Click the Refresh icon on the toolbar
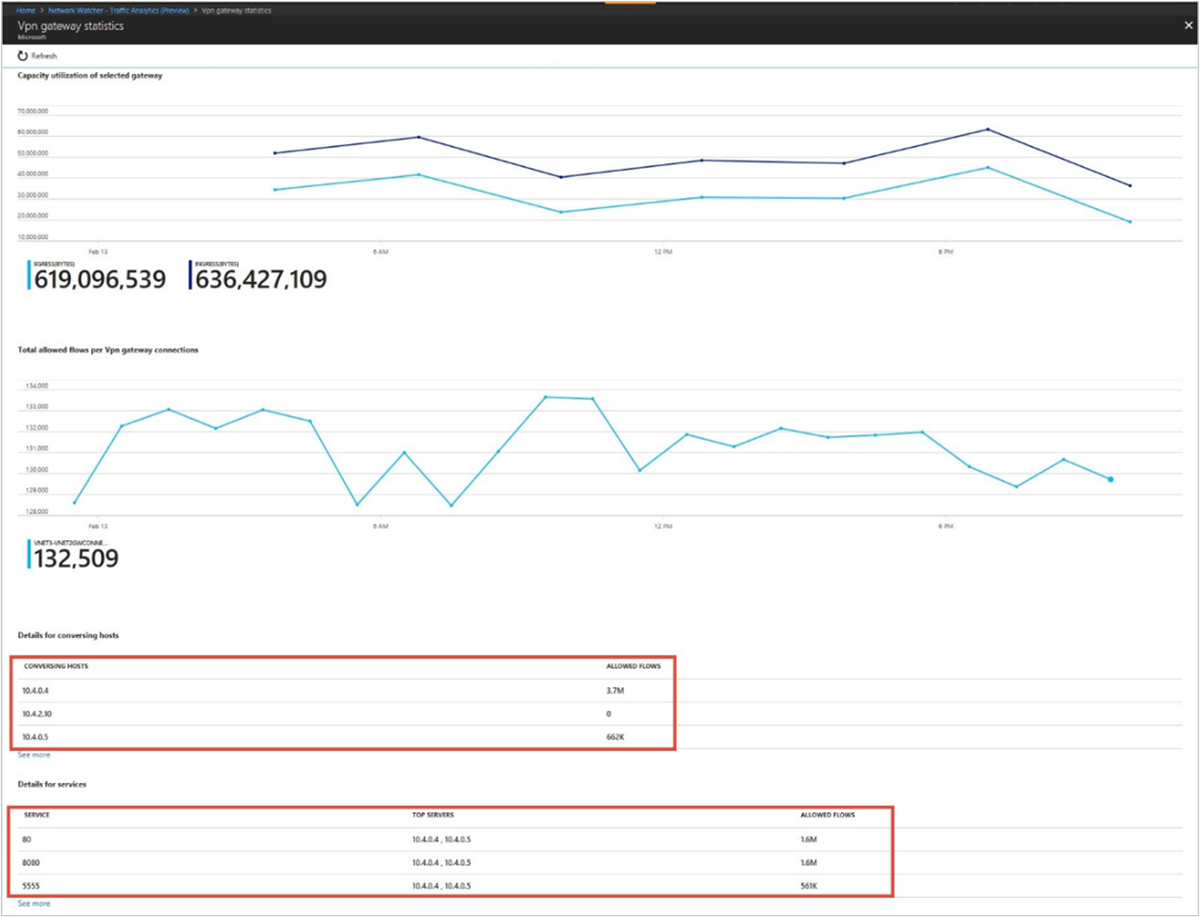The height and width of the screenshot is (917, 1200). click(x=23, y=56)
